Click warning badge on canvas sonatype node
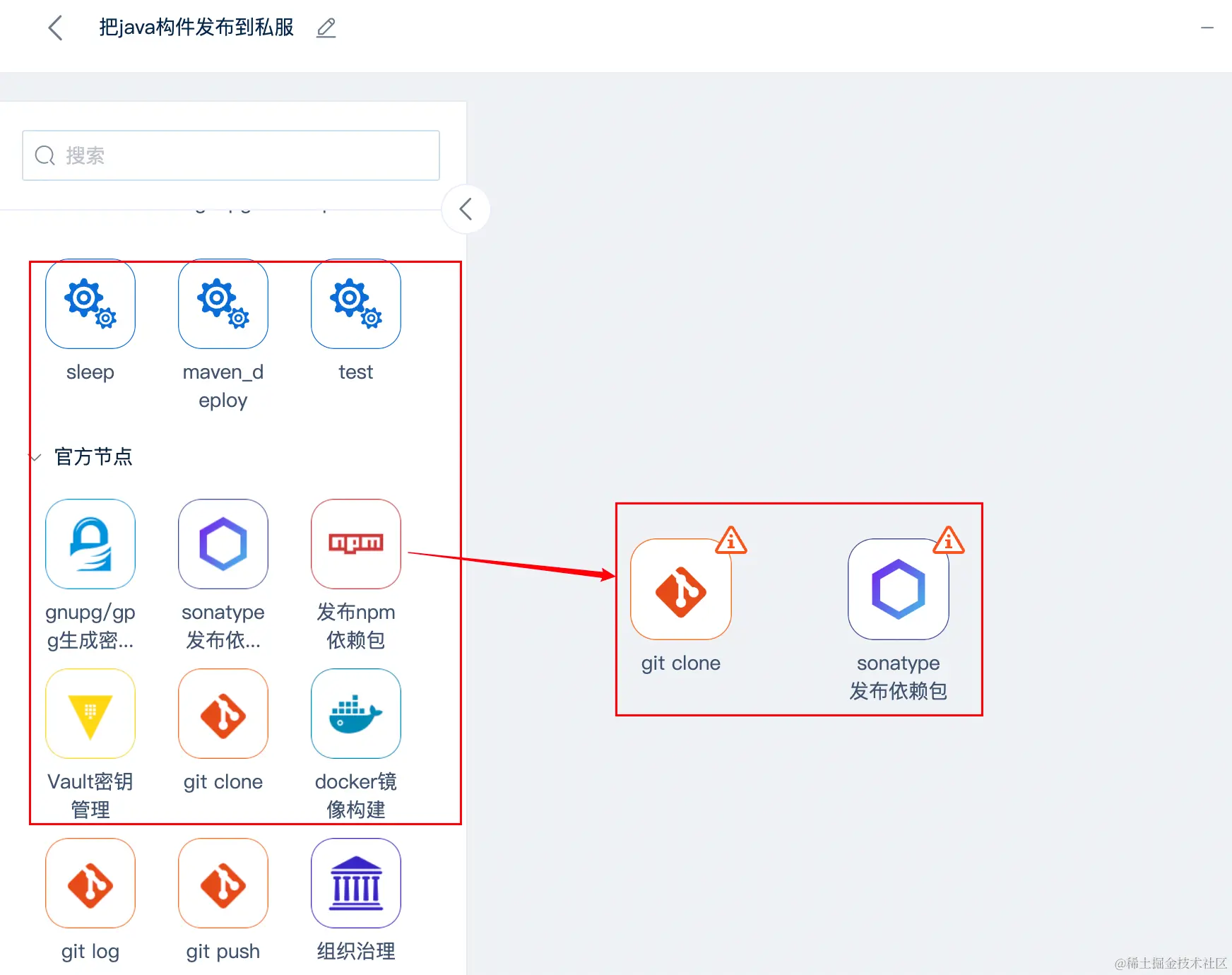This screenshot has height=975, width=1232. tap(949, 540)
